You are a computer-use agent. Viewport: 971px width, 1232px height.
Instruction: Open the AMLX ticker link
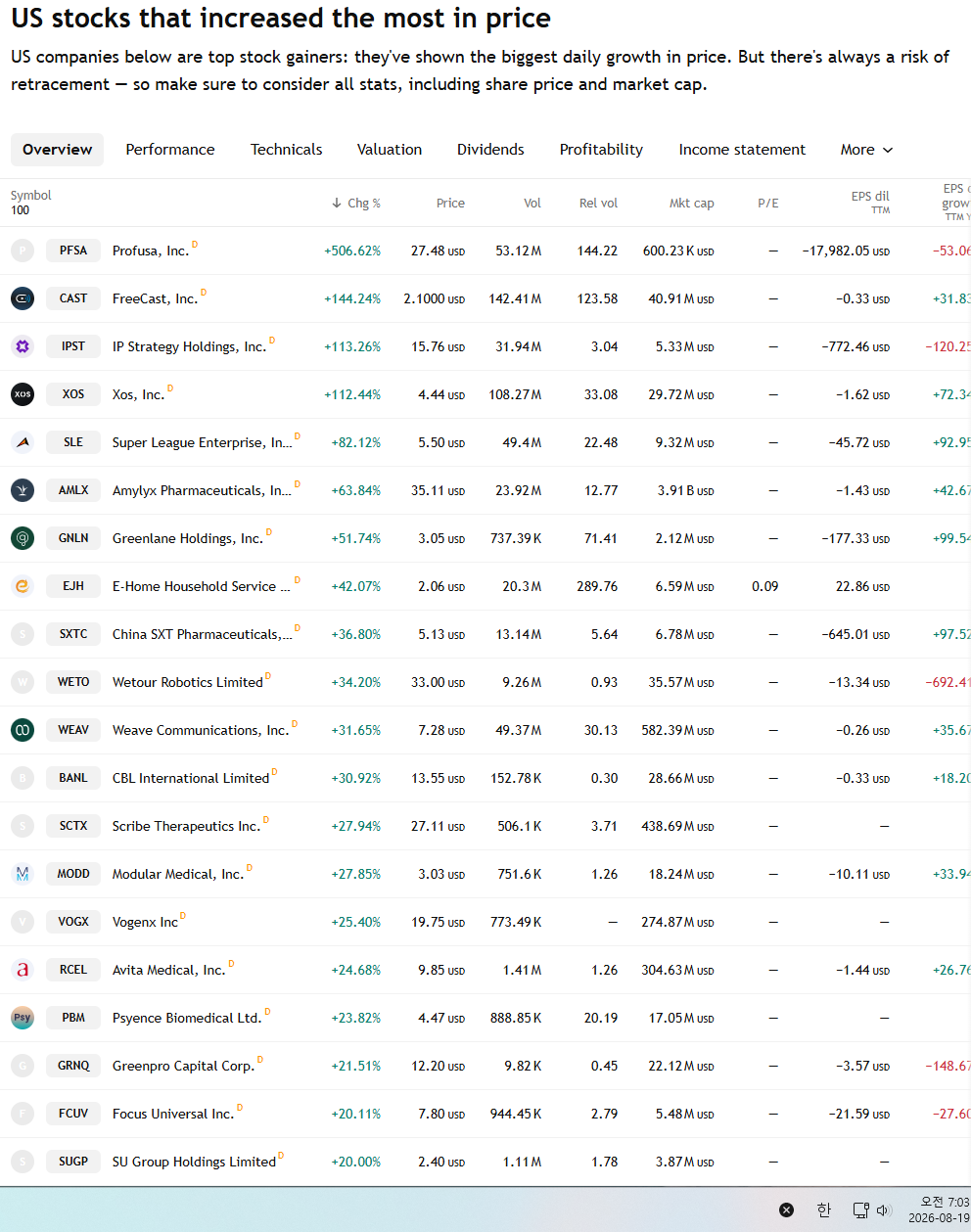73,490
